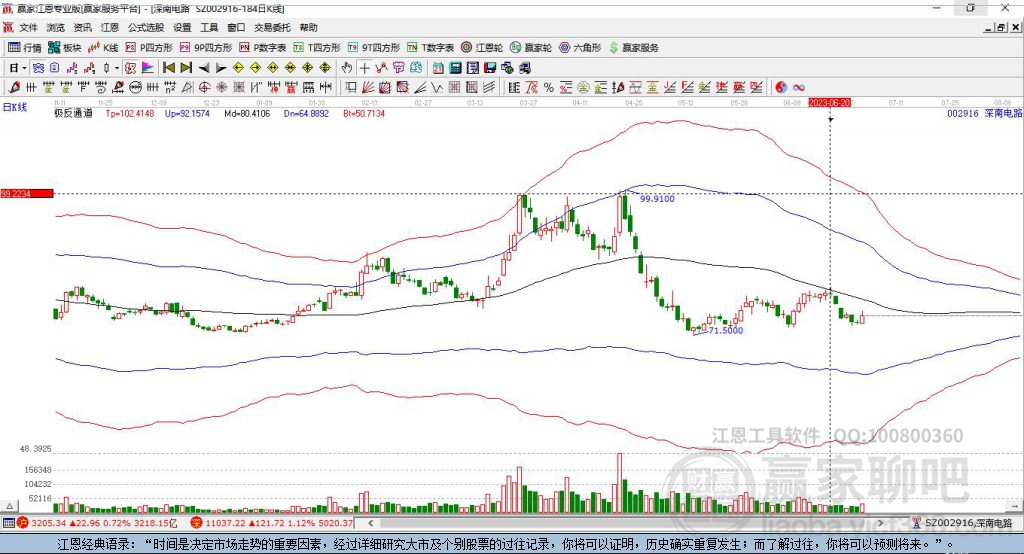Click the red-blue yin-yang icon
The image size is (1024, 554).
pyautogui.click(x=781, y=87)
